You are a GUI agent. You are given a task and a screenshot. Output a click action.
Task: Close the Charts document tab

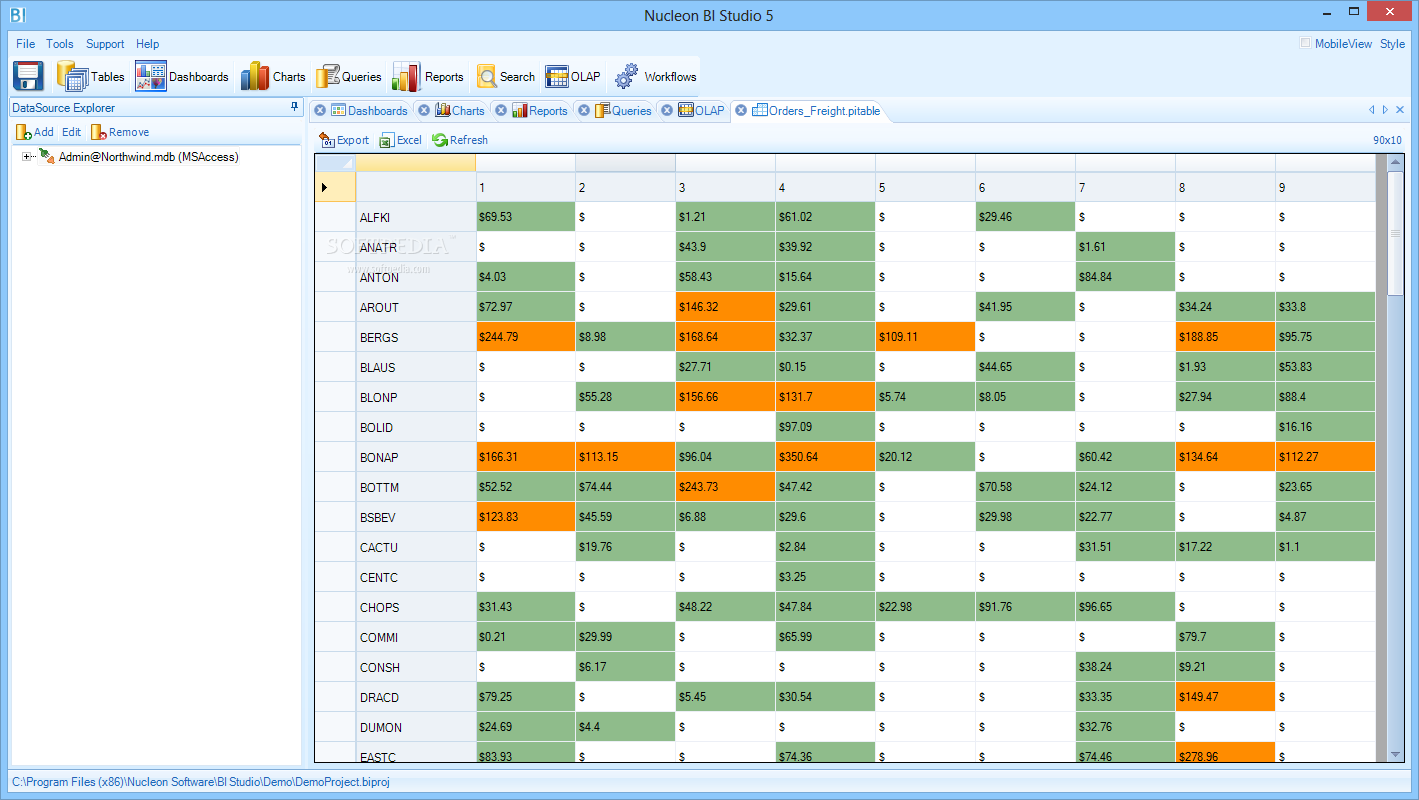(424, 110)
